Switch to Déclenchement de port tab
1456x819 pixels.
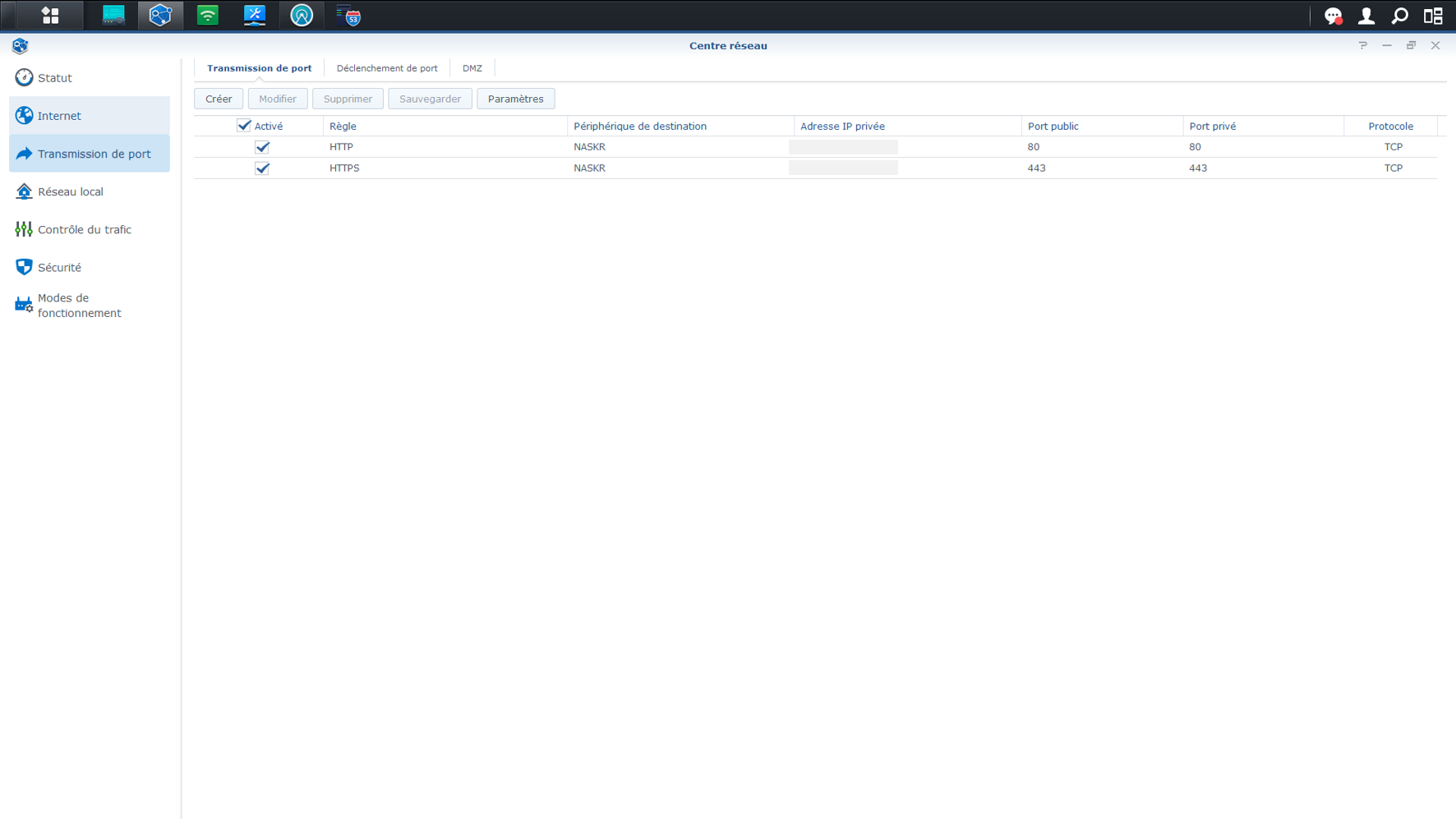coord(387,68)
